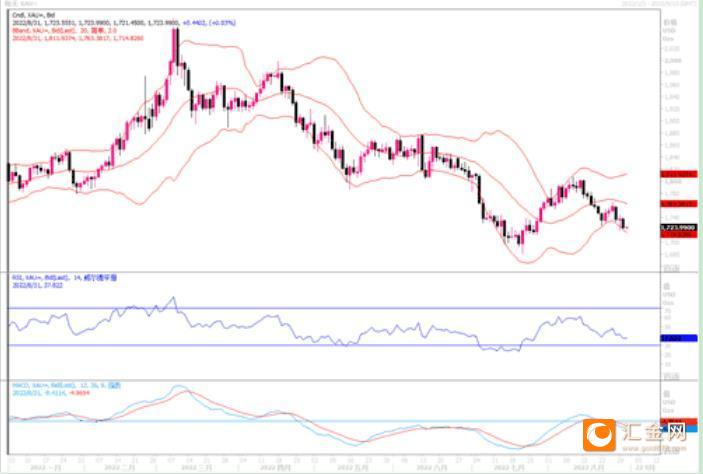Click the black current price tag 1,723.9900
Screen dimensions: 703x474
click(x=679, y=228)
